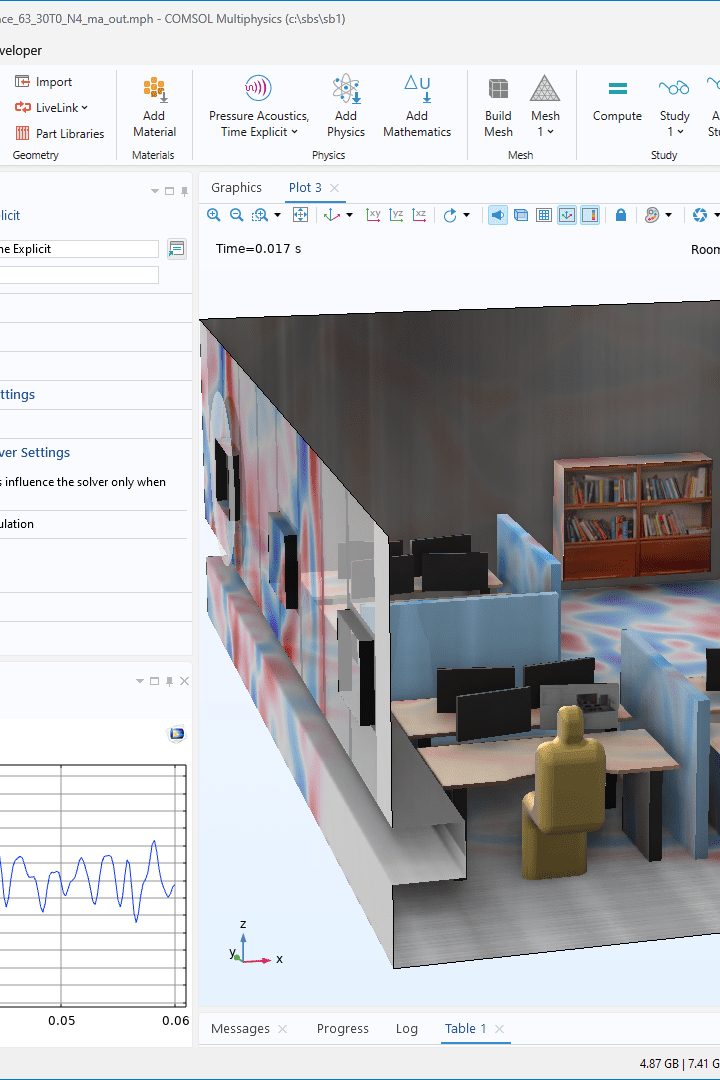
Task: Click the Compute button
Action: 617,107
